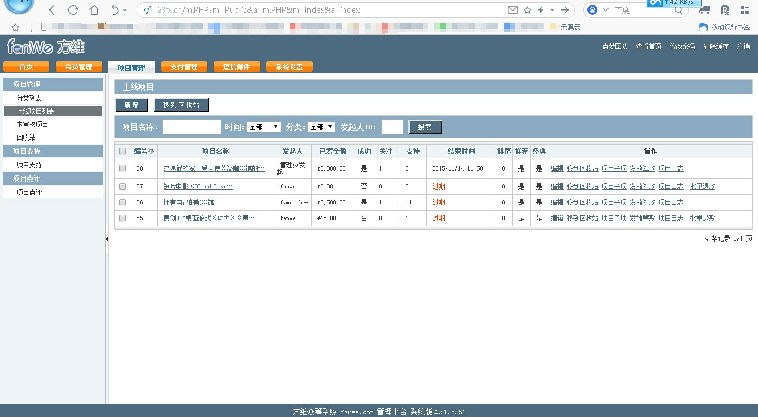Click the red status text in row 15

[x=438, y=218]
